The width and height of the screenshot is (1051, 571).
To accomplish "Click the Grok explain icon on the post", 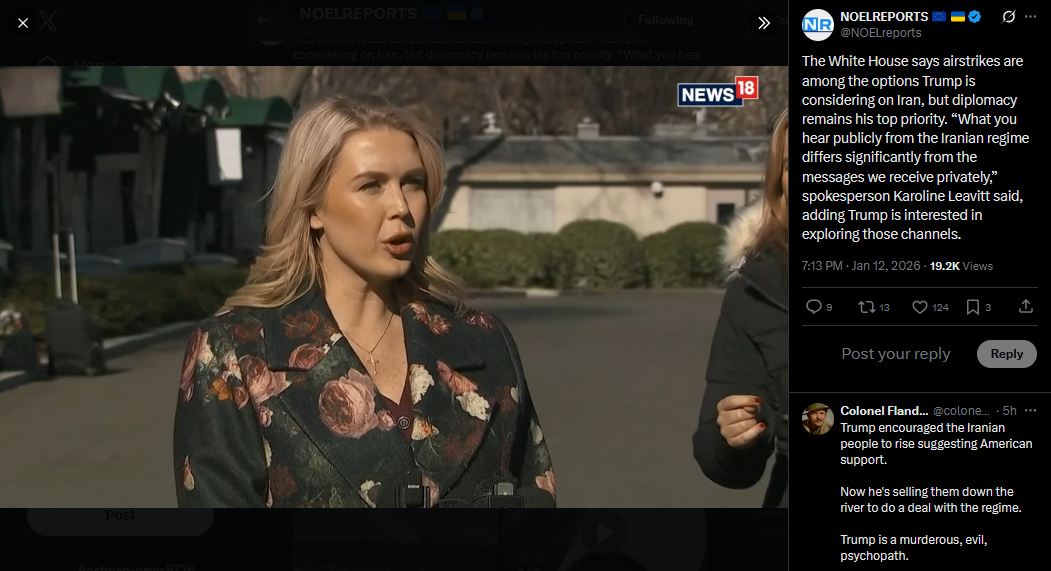I will 1008,17.
